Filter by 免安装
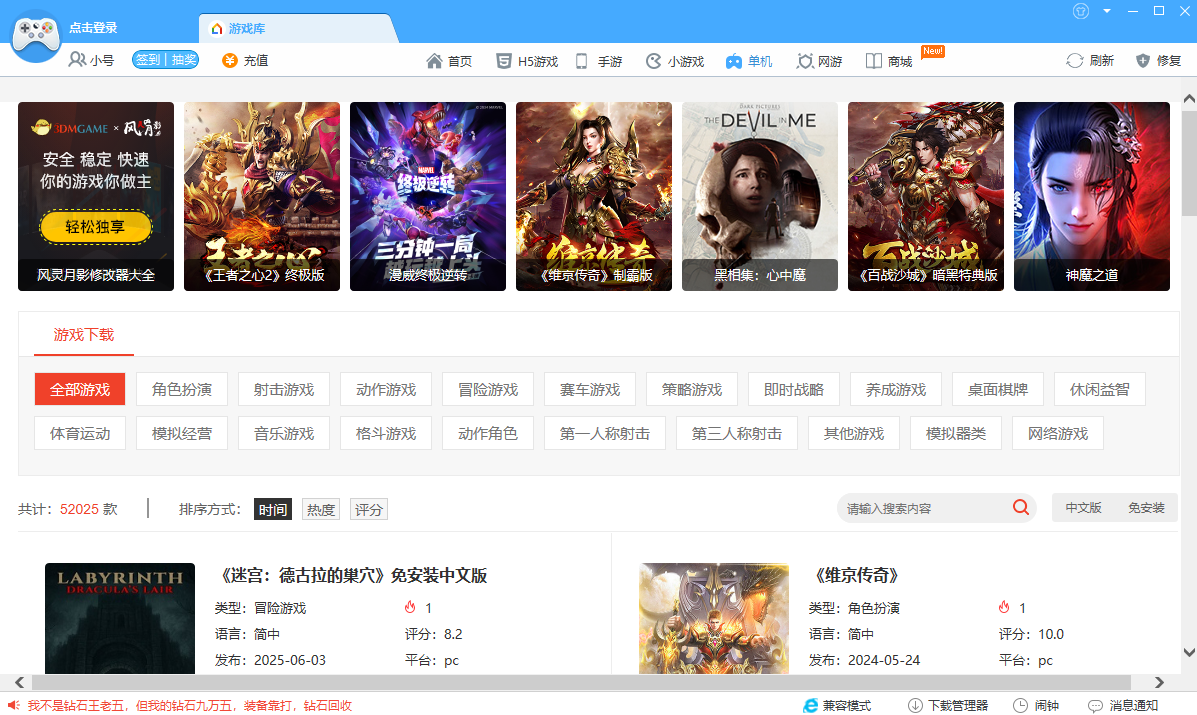The image size is (1197, 715). coord(1146,507)
